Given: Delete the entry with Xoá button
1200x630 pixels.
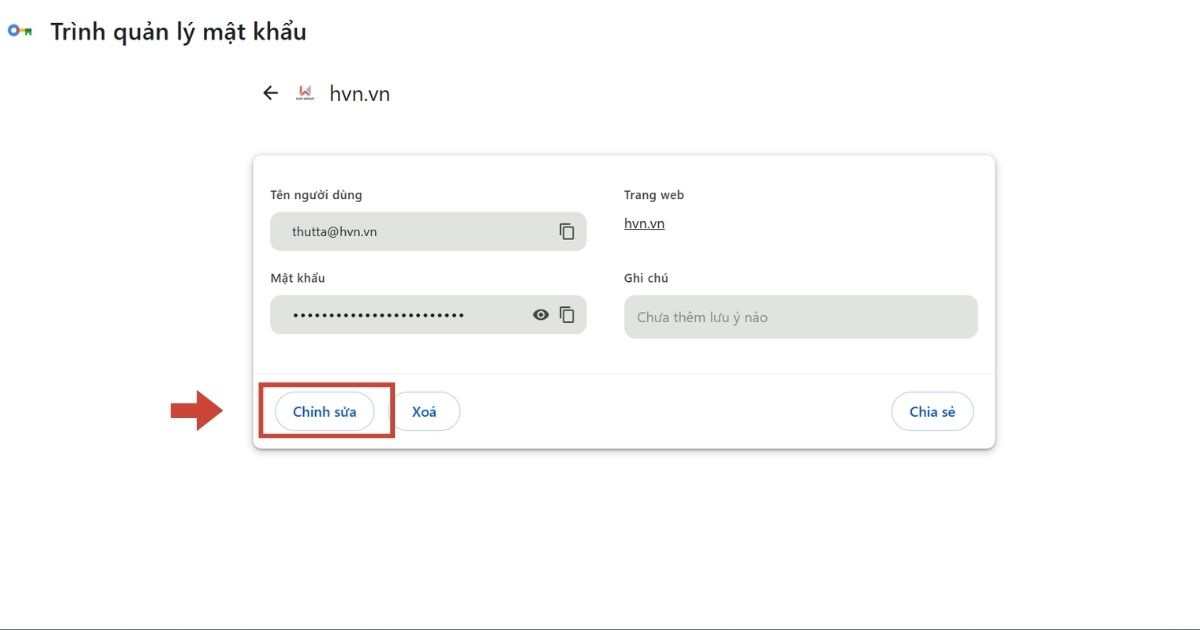Looking at the screenshot, I should click(x=424, y=411).
